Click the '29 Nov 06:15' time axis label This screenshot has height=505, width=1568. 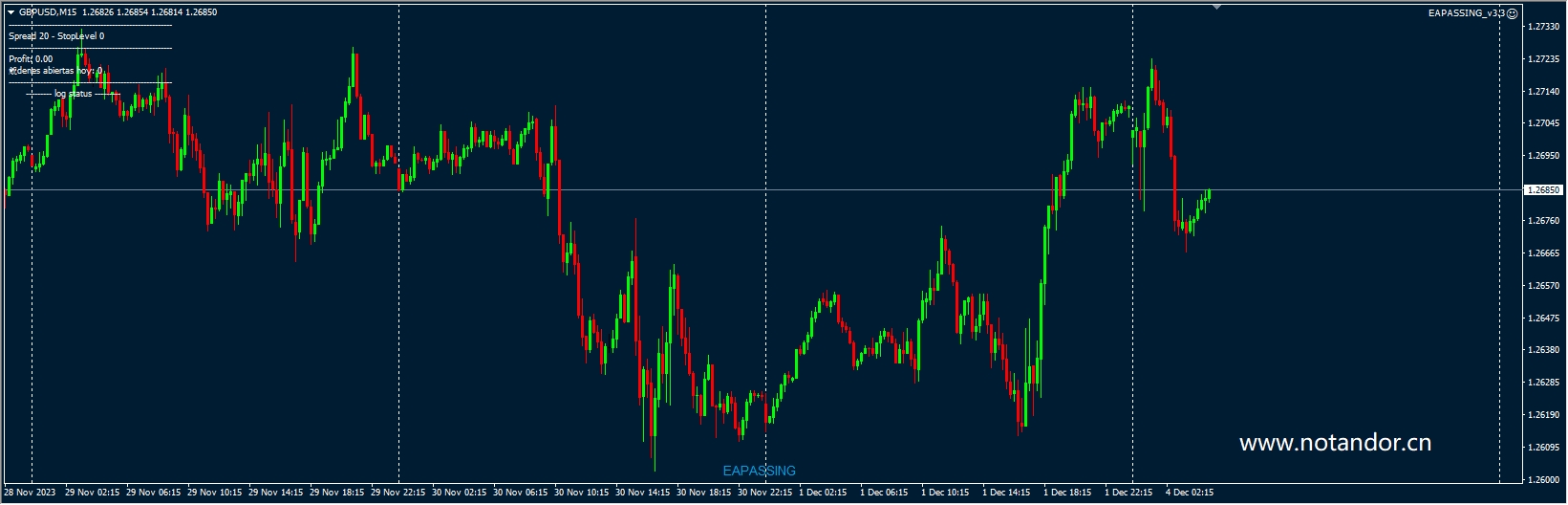coord(154,494)
